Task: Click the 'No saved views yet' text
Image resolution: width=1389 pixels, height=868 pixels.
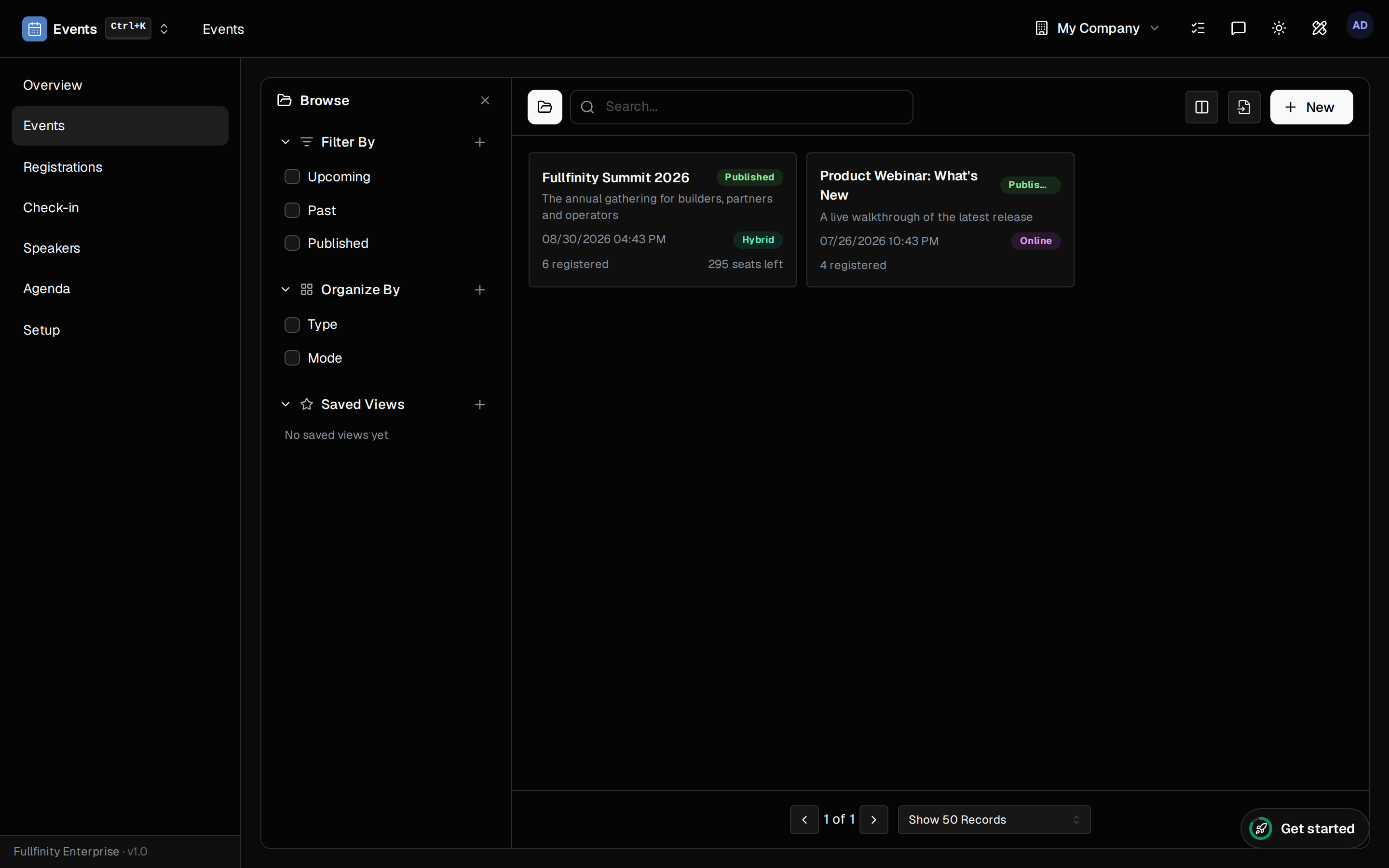Action: (x=336, y=435)
